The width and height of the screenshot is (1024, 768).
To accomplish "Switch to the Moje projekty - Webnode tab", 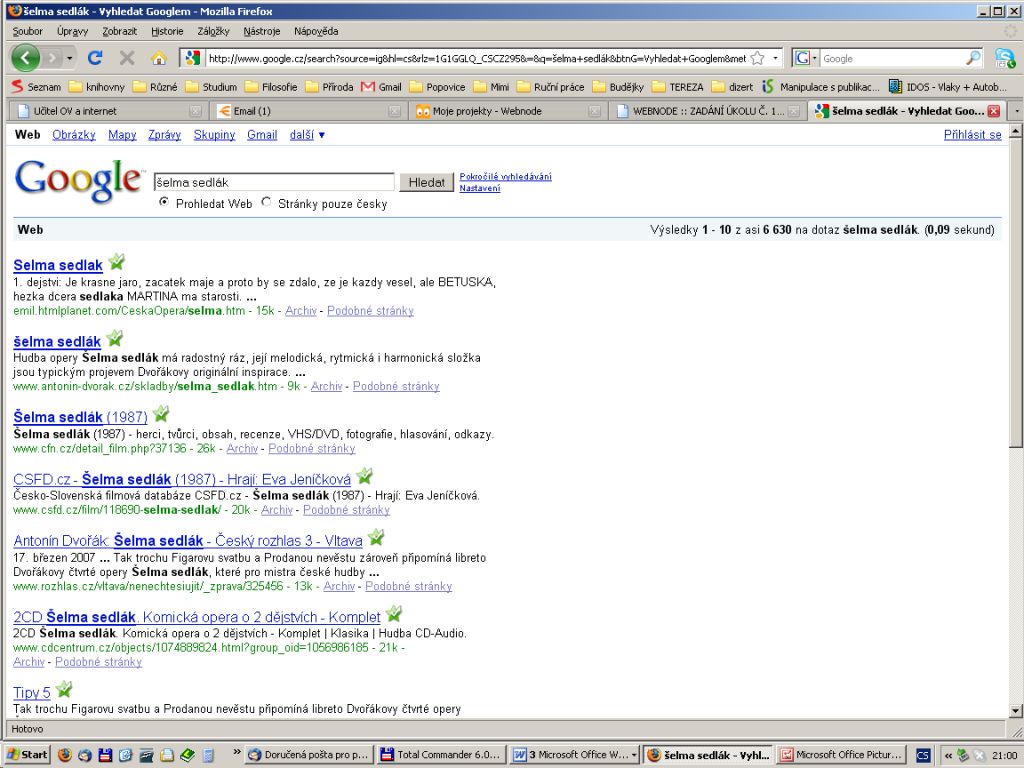I will 507,111.
